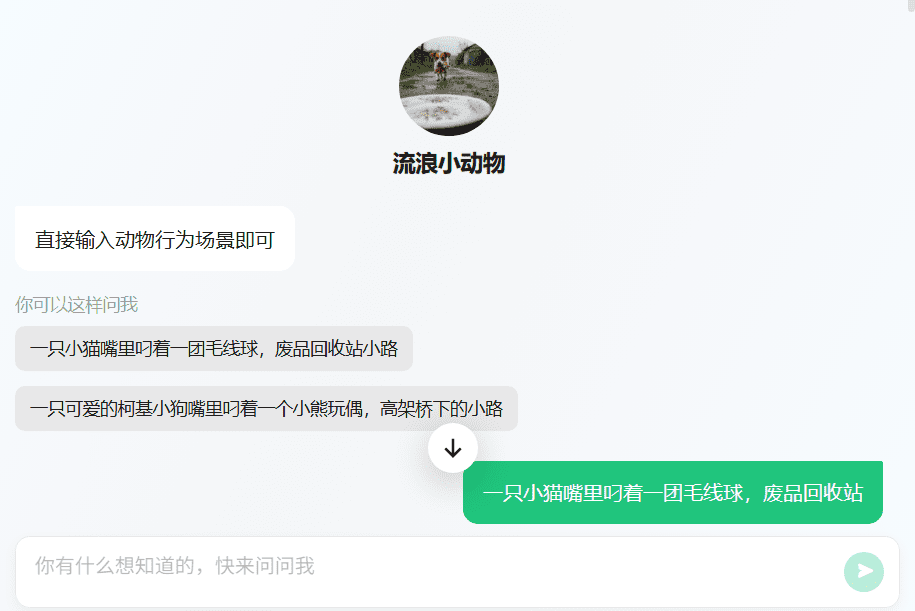This screenshot has width=915, height=611.
Task: Click the 你可以这样问我 hint label
Action: pos(76,305)
